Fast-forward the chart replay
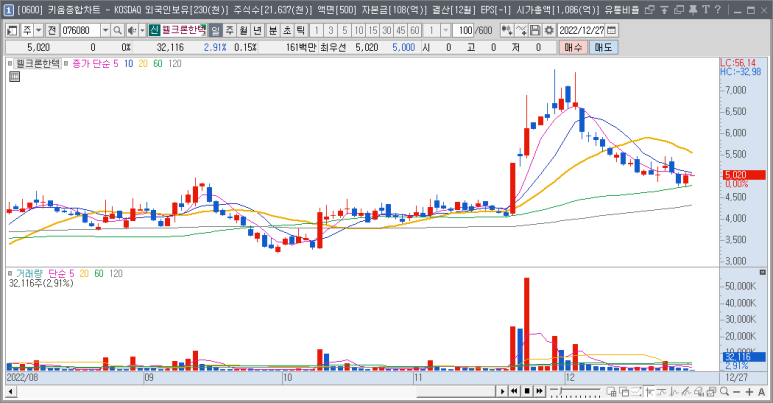 540,391
